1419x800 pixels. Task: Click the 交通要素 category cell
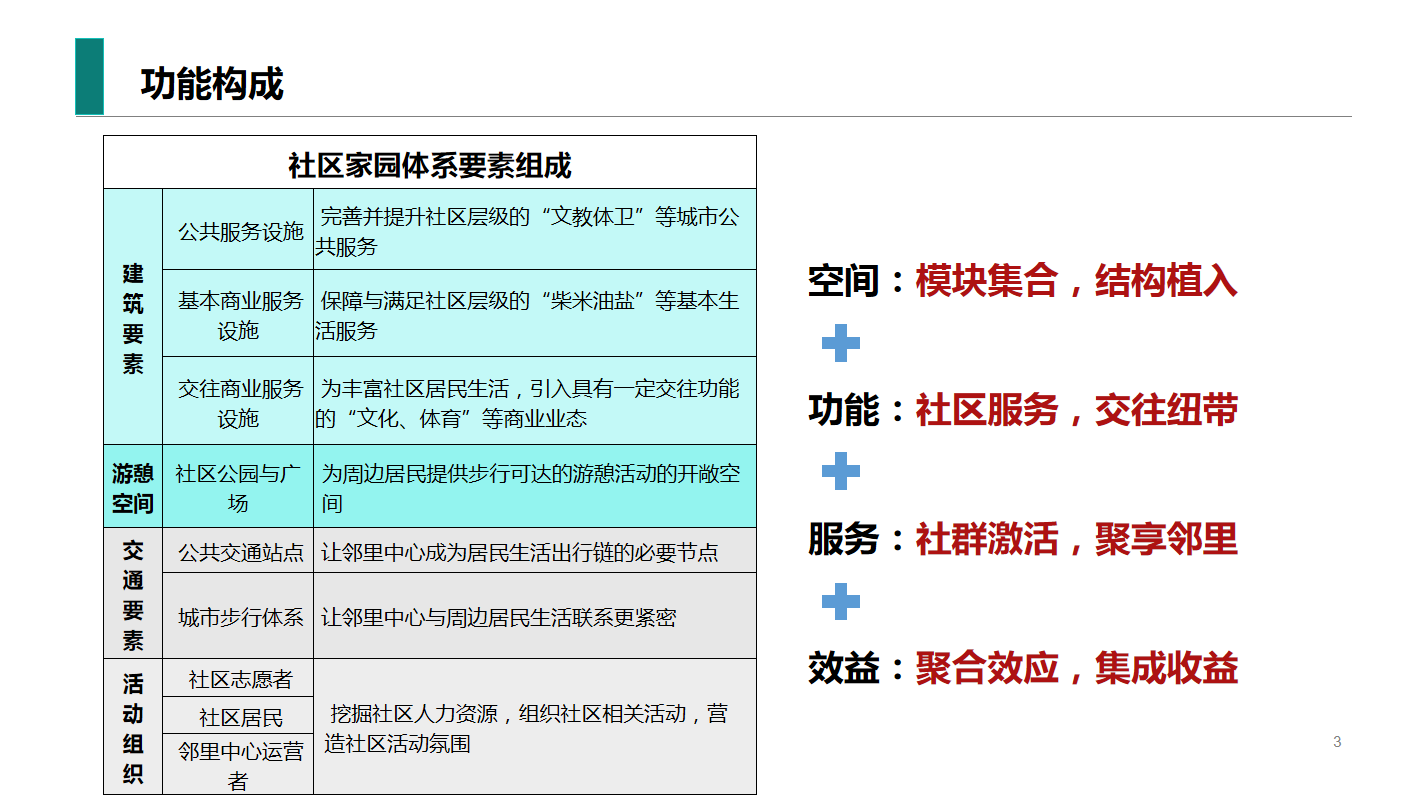[x=133, y=594]
